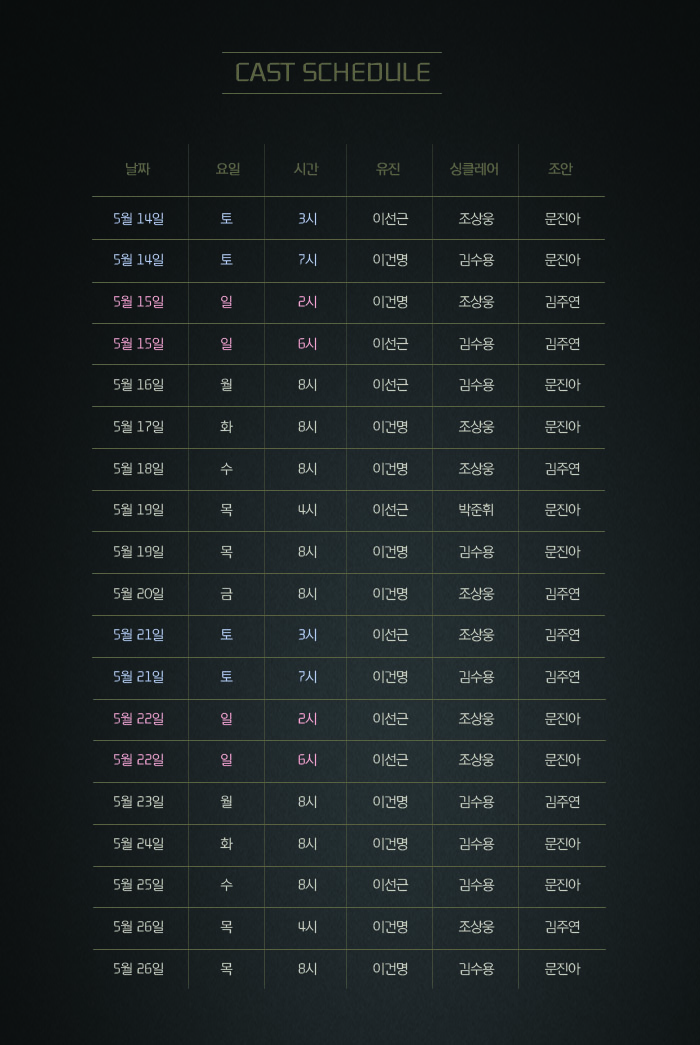The height and width of the screenshot is (1045, 700).
Task: Click the 5월 25일 date cell
Action: click(139, 885)
